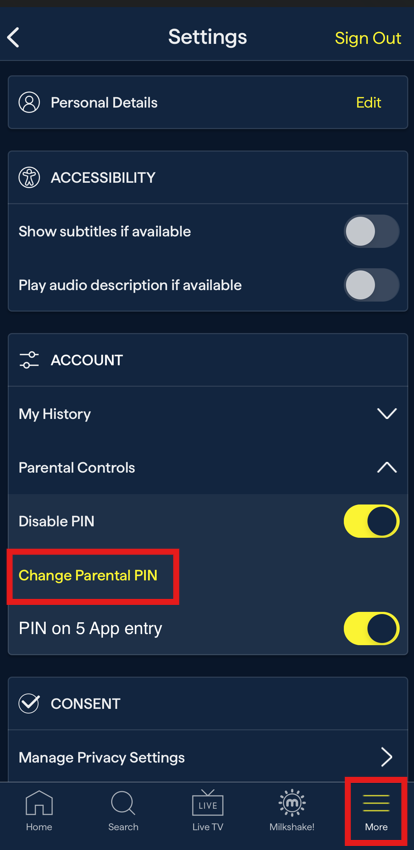This screenshot has height=850, width=414.
Task: Enable Show subtitles if available
Action: (372, 231)
